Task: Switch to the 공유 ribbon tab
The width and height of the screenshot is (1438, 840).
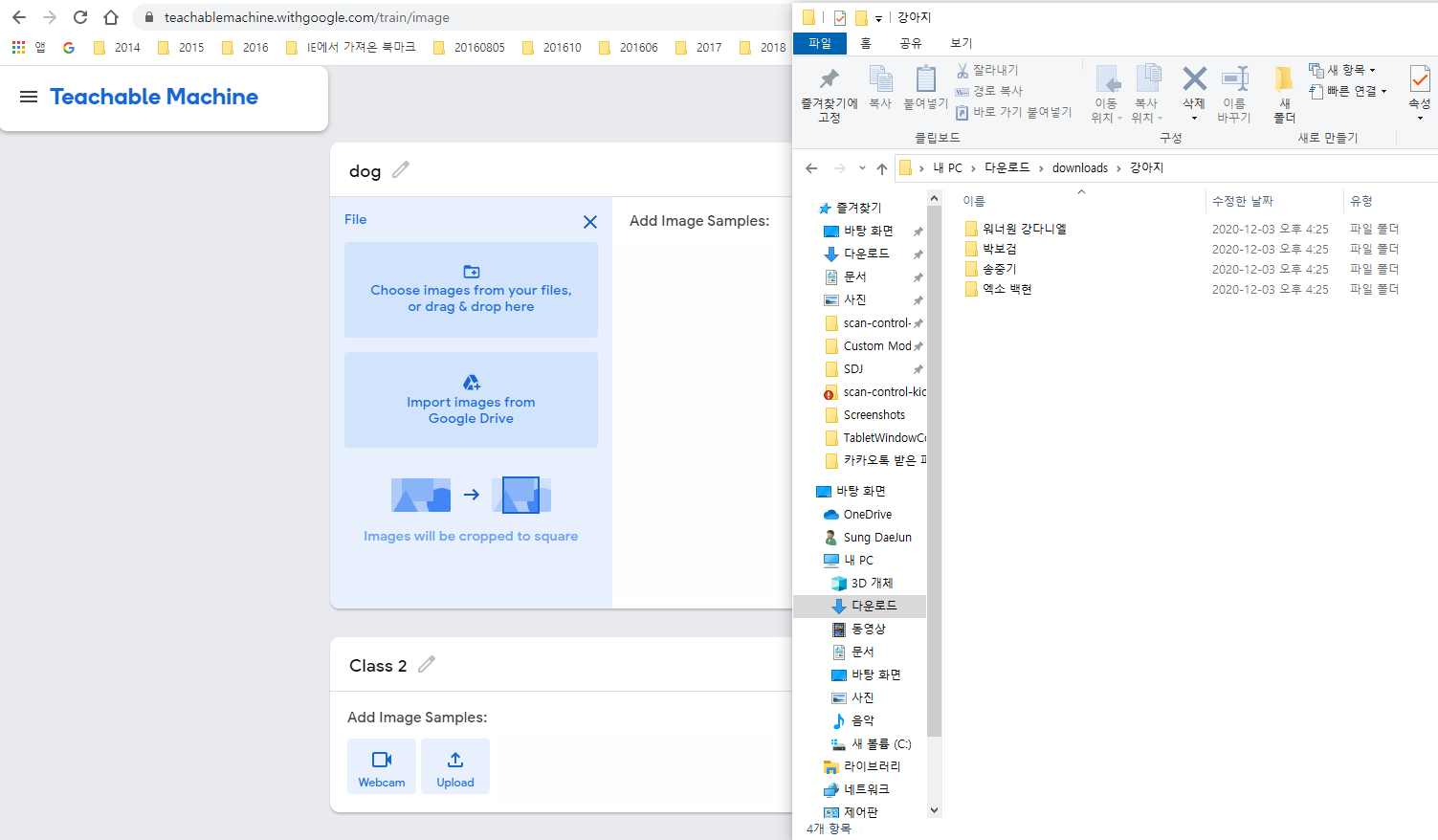Action: [911, 43]
